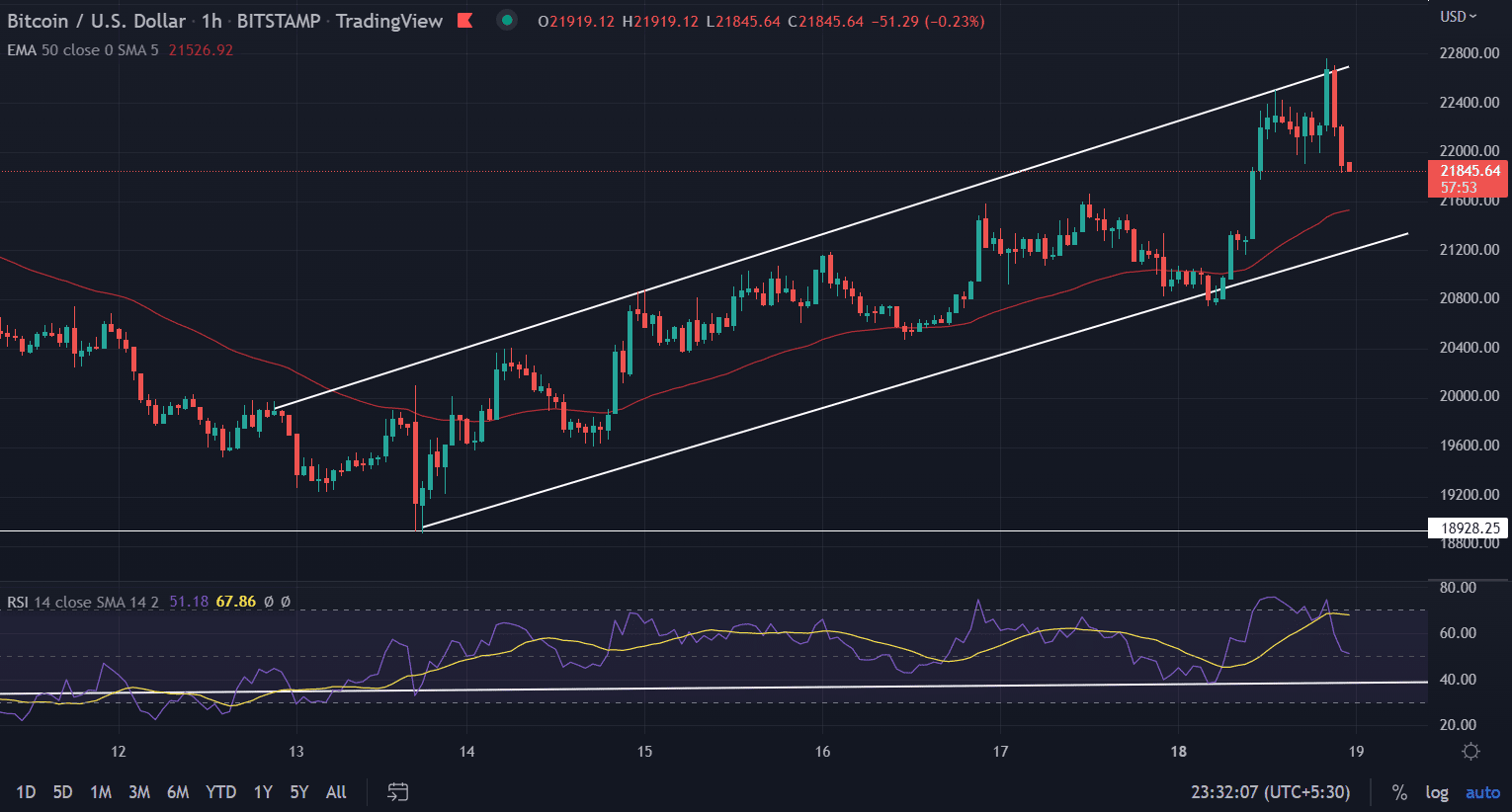Open the USD currency dropdown
Viewport: 1512px width, 812px height.
pyautogui.click(x=1459, y=16)
